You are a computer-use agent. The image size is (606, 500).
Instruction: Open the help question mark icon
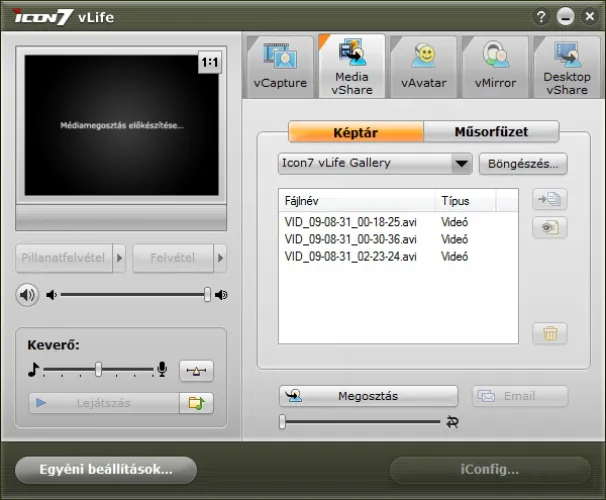tap(541, 17)
